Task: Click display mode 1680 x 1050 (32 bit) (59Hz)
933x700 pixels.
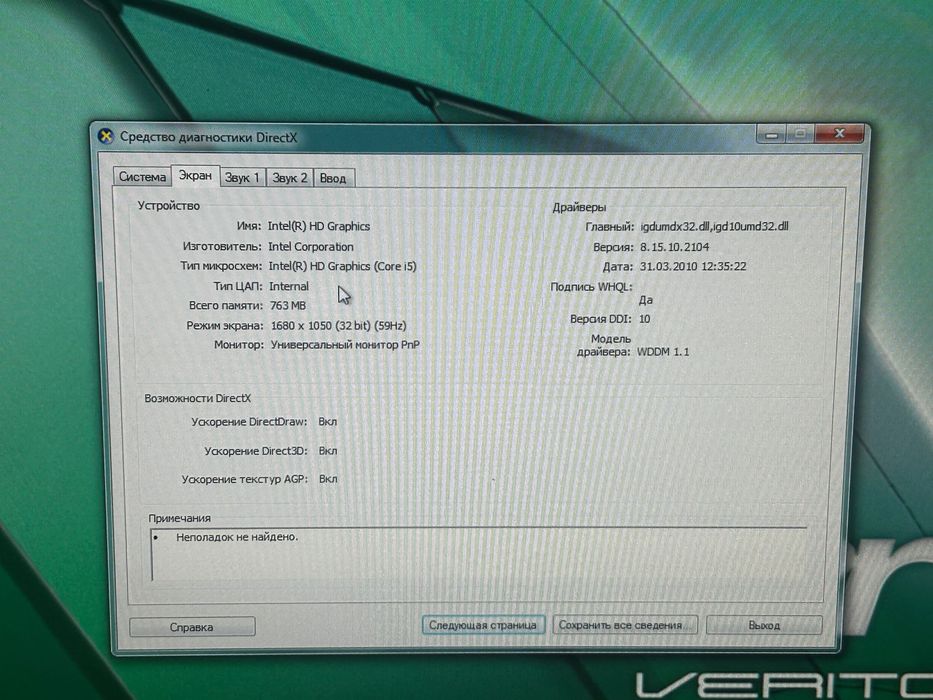Action: pos(339,326)
